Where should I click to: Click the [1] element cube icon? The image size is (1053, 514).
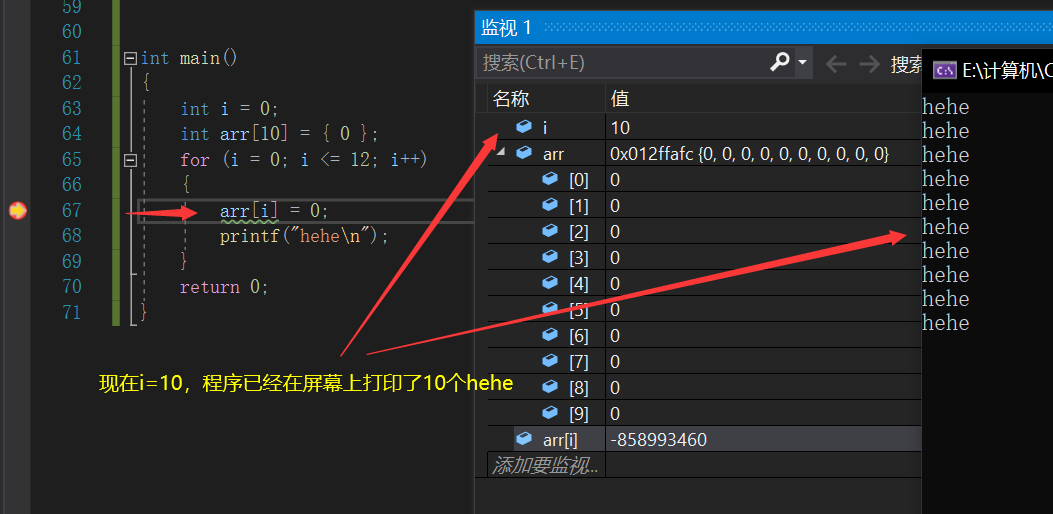click(551, 205)
